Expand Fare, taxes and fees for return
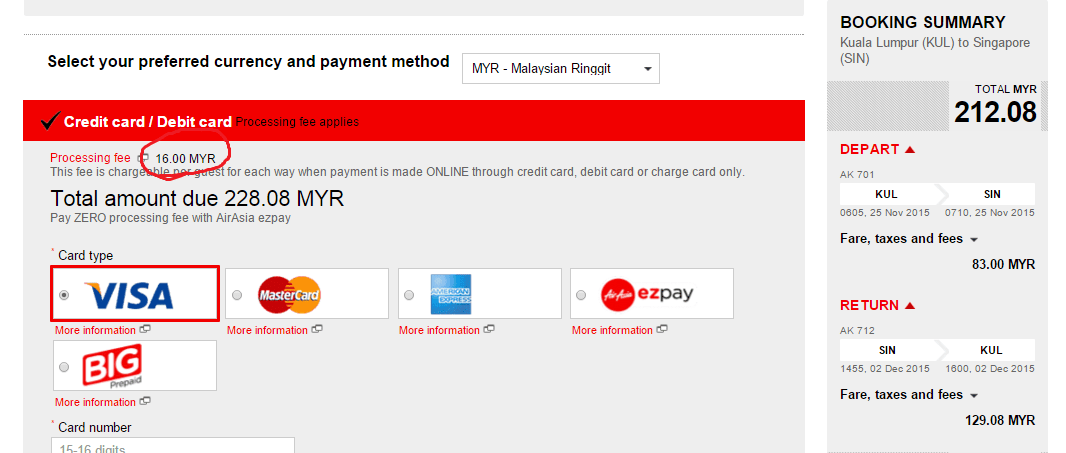This screenshot has width=1066, height=453. click(x=909, y=395)
